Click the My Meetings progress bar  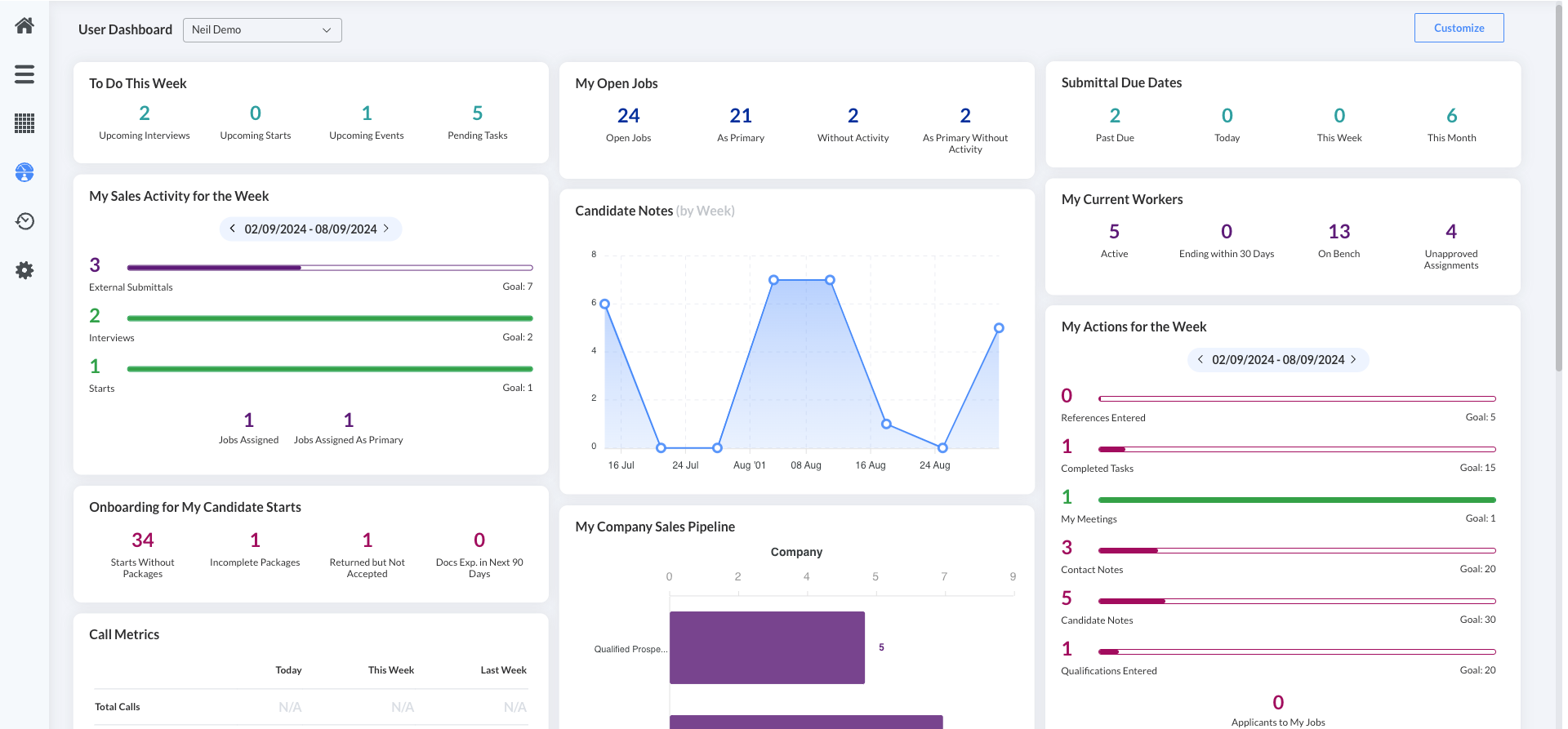[1297, 500]
